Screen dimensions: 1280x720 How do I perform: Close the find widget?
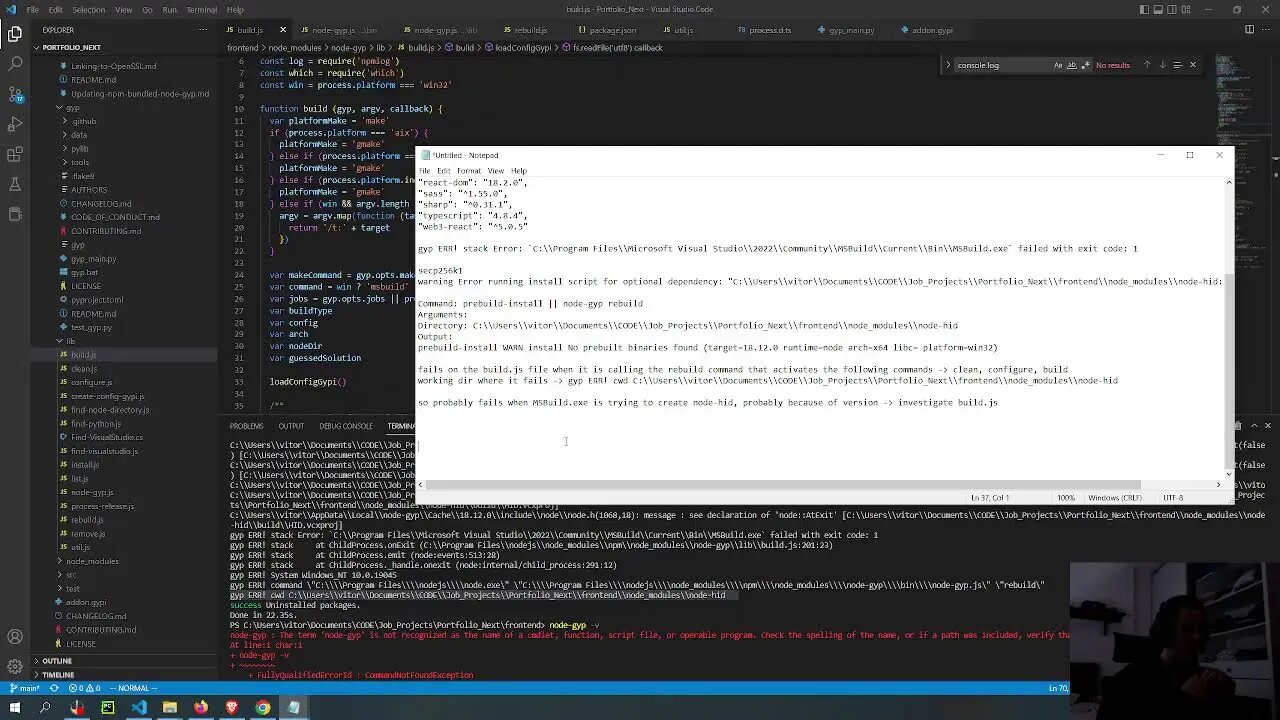1192,65
